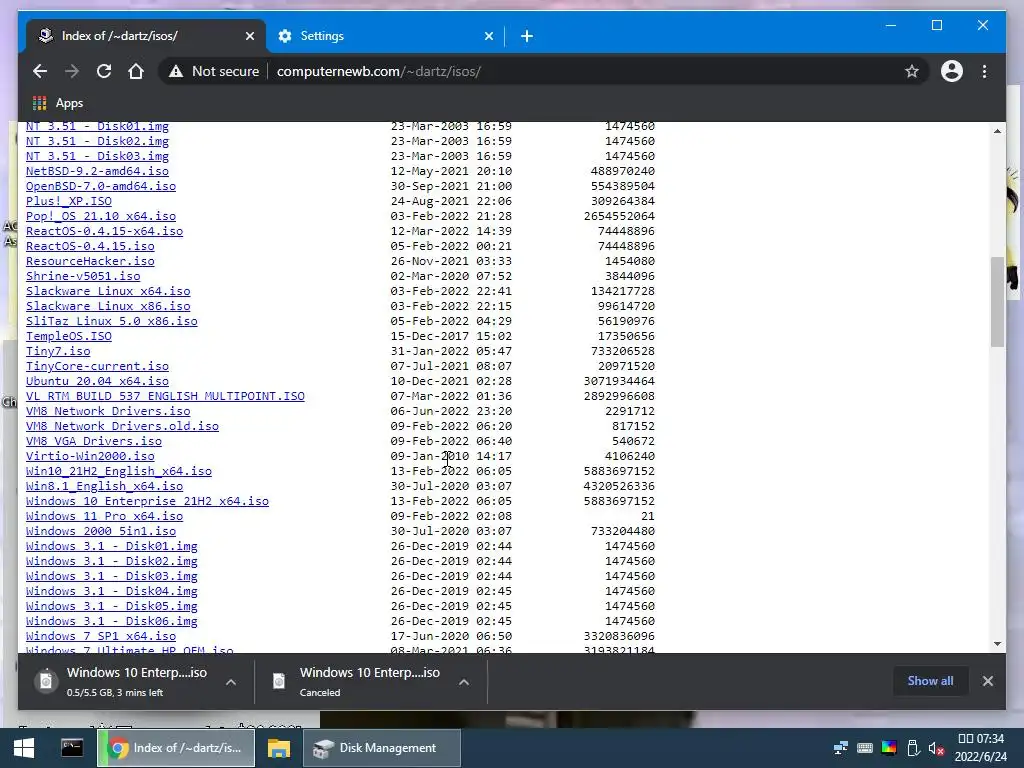The image size is (1024, 768).
Task: Click the page scrollbar down arrow
Action: pos(997,644)
